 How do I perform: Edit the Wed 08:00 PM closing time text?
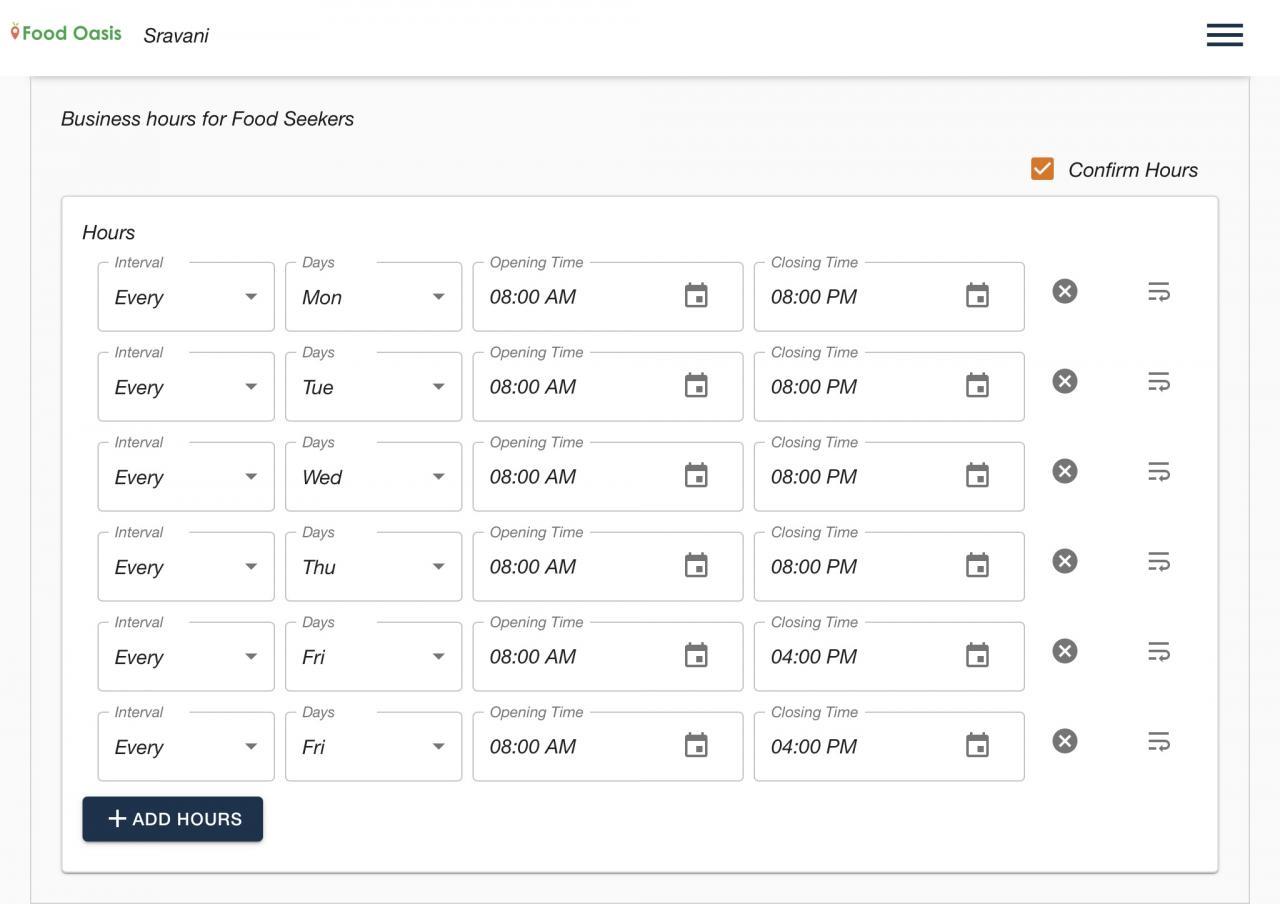814,477
